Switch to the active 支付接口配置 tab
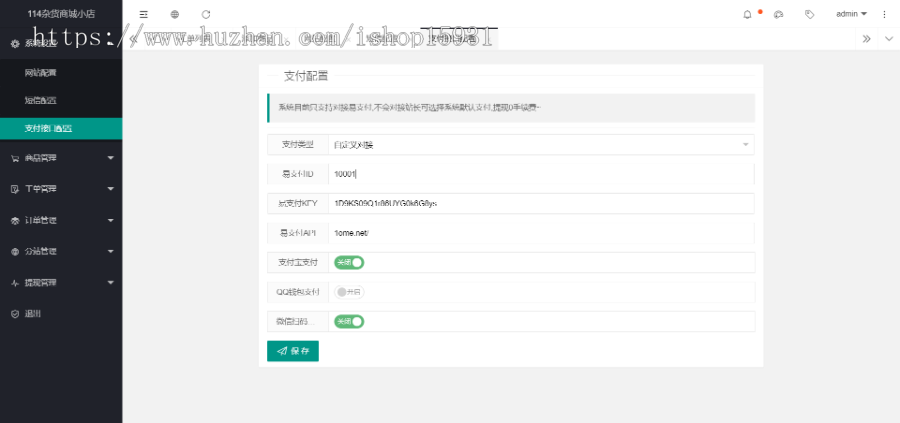 (x=459, y=39)
